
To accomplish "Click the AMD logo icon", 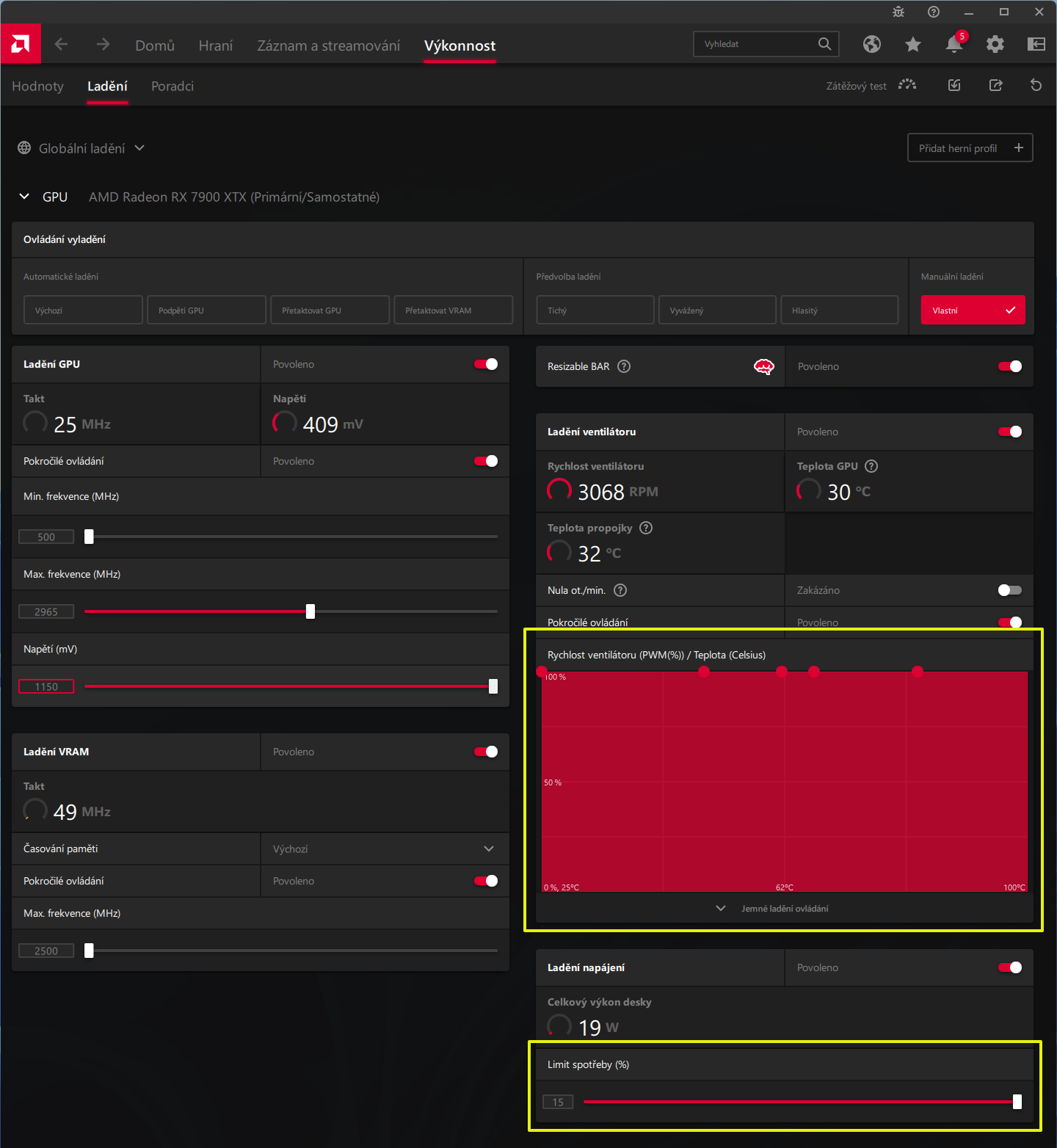I will coord(21,44).
